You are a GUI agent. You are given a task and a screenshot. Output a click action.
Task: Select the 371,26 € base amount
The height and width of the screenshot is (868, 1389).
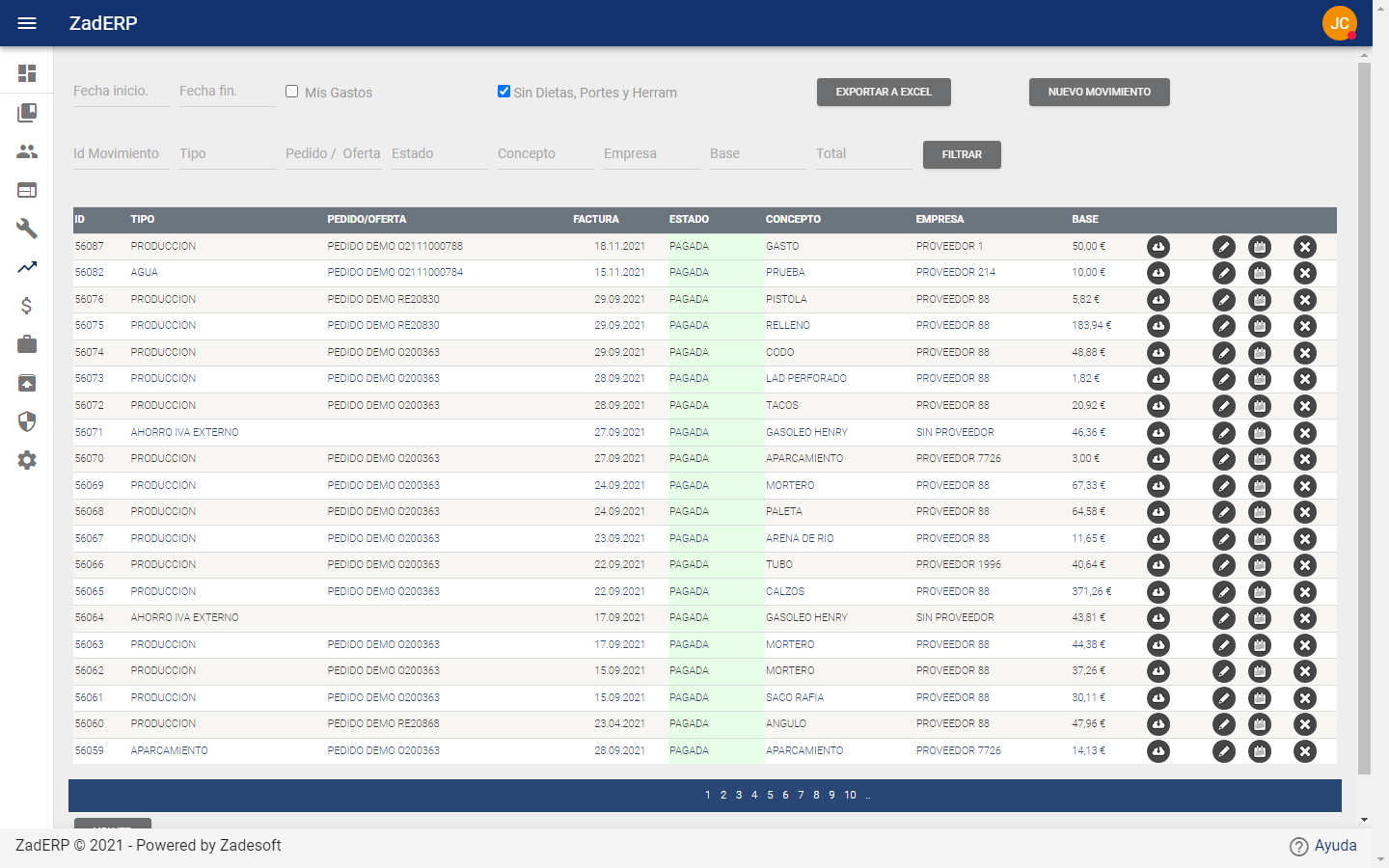coord(1091,592)
